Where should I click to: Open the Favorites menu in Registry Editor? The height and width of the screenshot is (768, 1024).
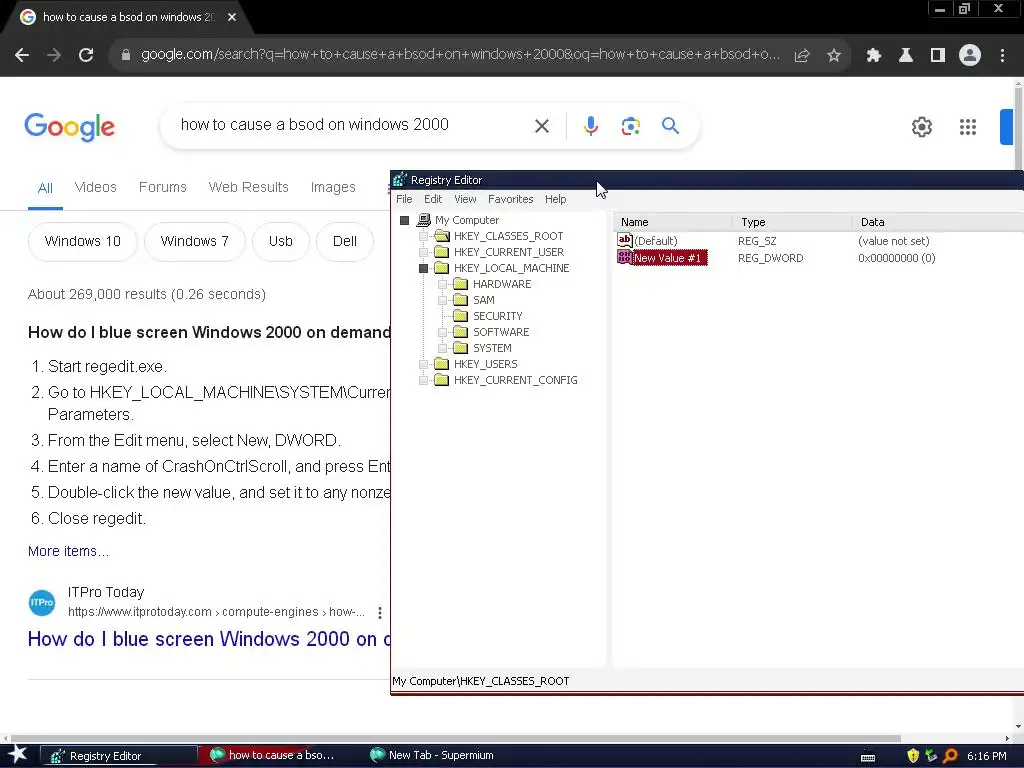[511, 199]
